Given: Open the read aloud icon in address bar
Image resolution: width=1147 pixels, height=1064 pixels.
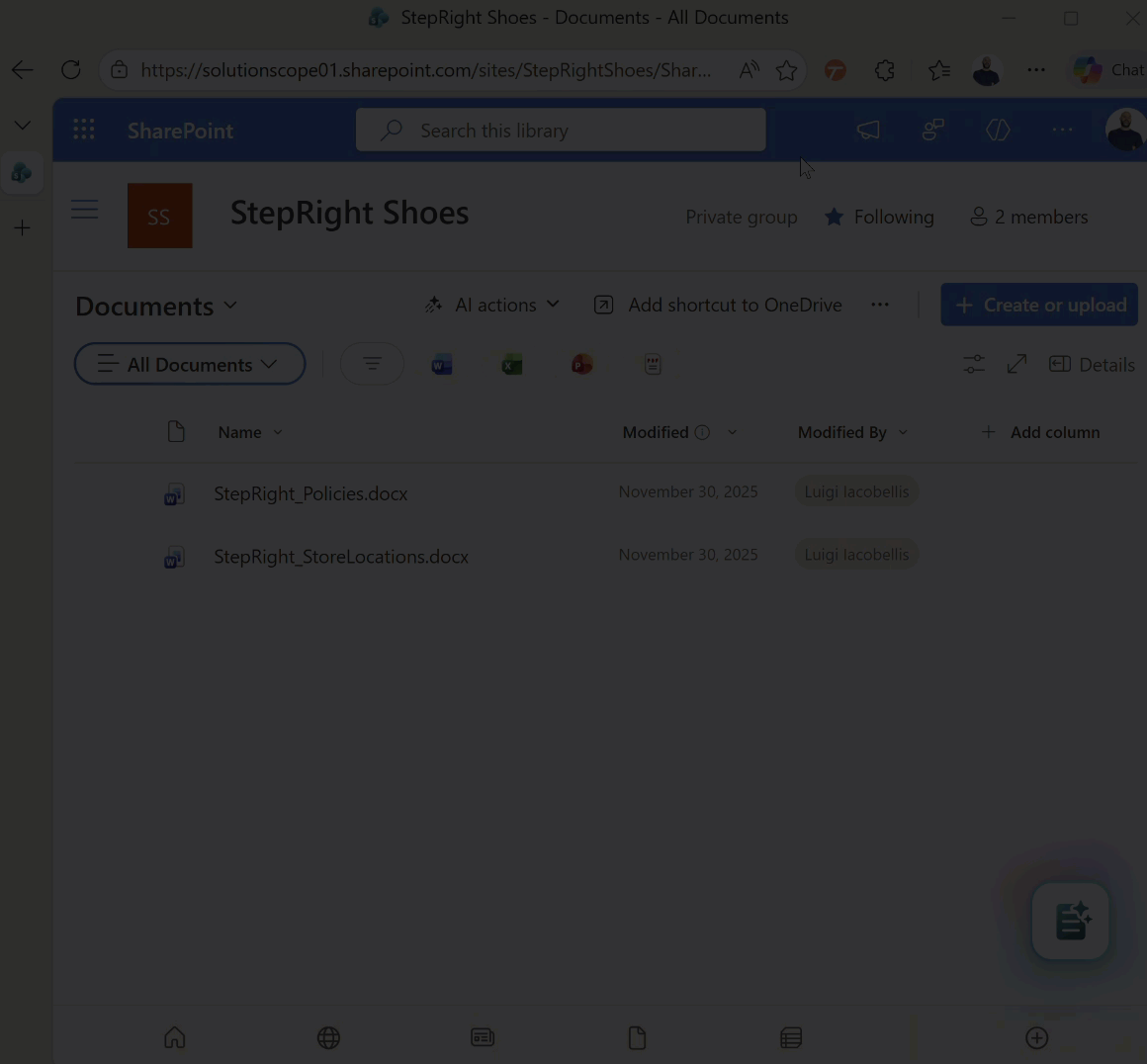Looking at the screenshot, I should click(750, 70).
